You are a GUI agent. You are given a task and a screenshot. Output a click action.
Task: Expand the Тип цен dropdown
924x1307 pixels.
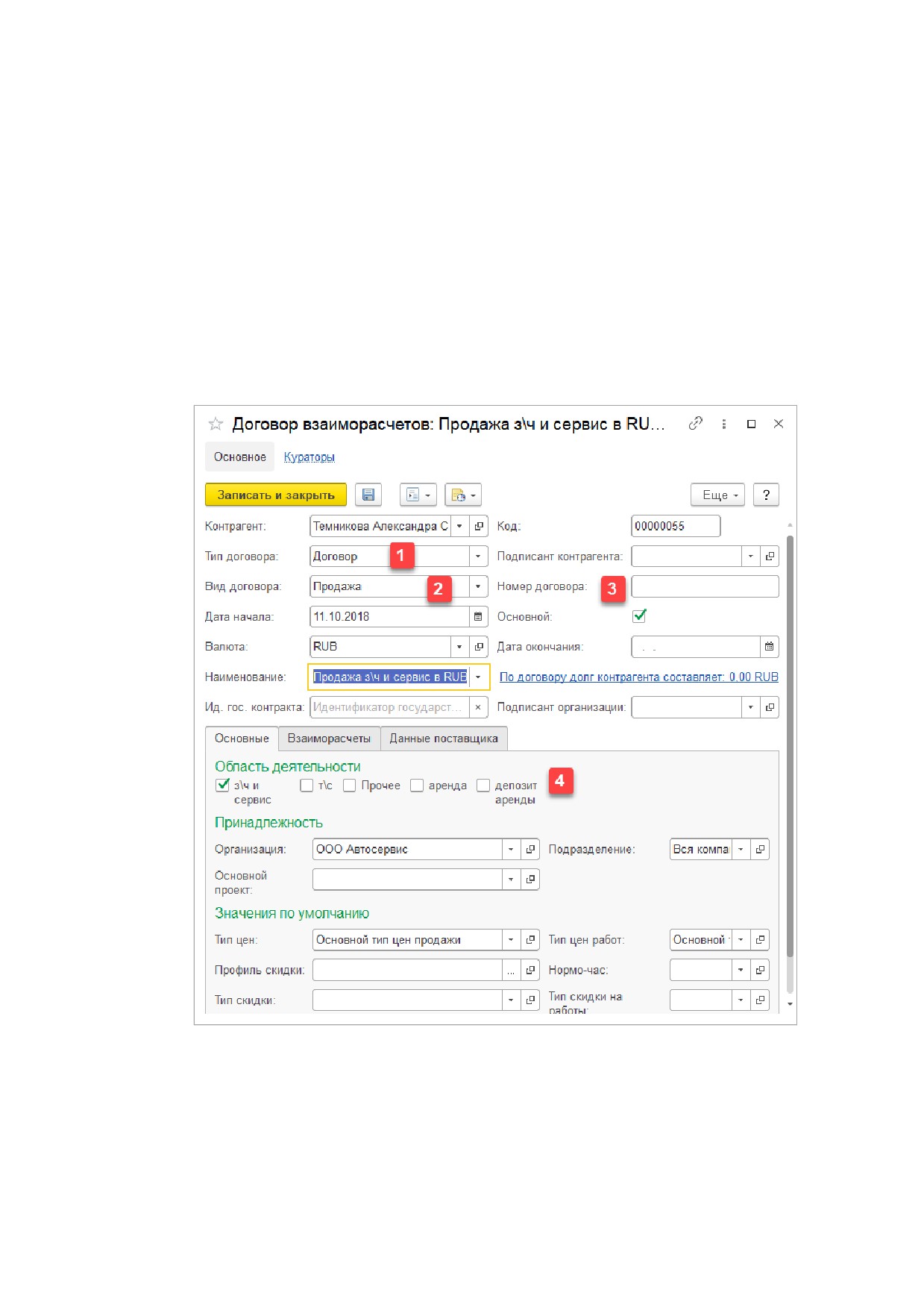coord(511,940)
